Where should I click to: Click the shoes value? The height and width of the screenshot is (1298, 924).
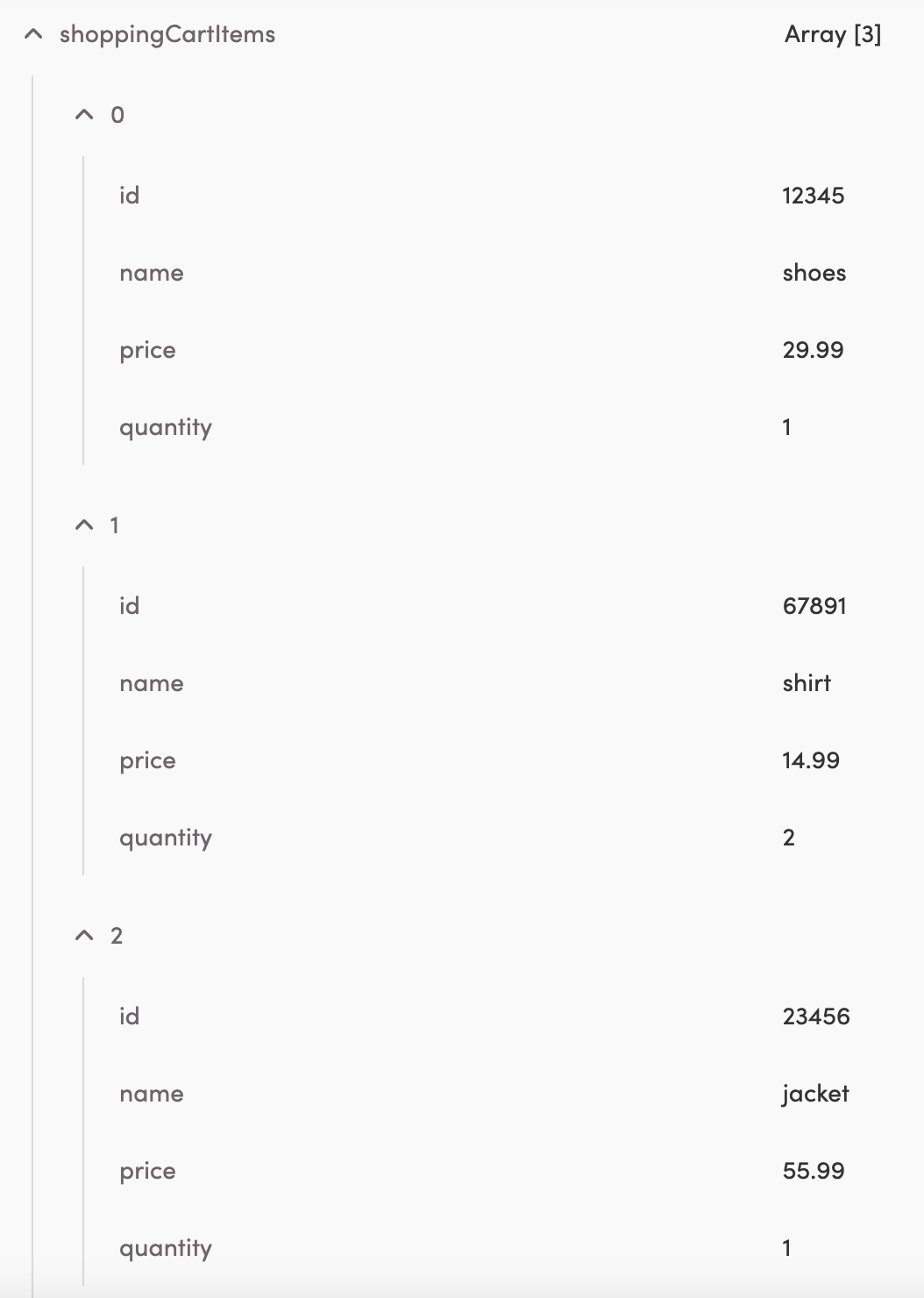(x=814, y=273)
